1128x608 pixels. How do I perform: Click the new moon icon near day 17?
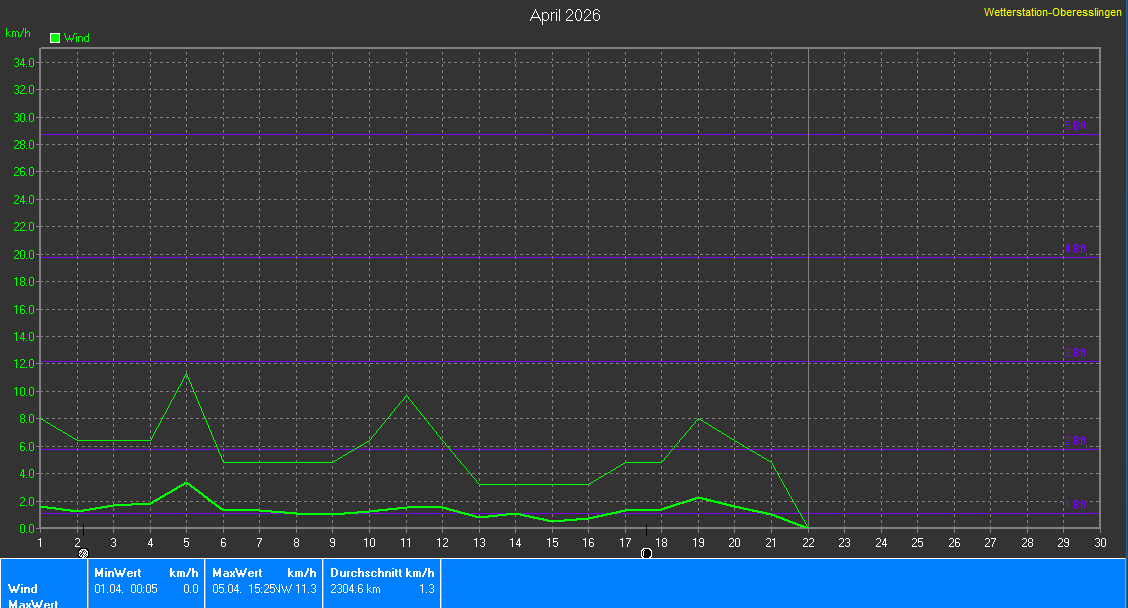[646, 553]
